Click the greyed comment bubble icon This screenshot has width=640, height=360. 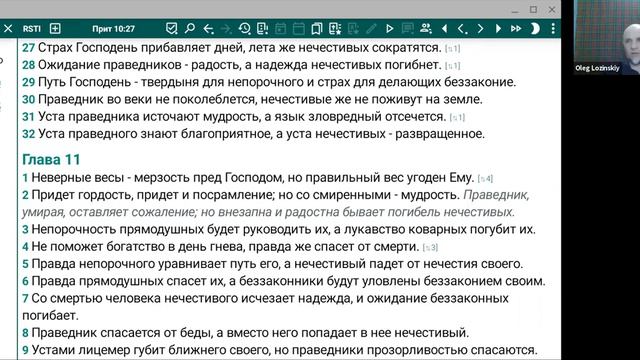407,29
